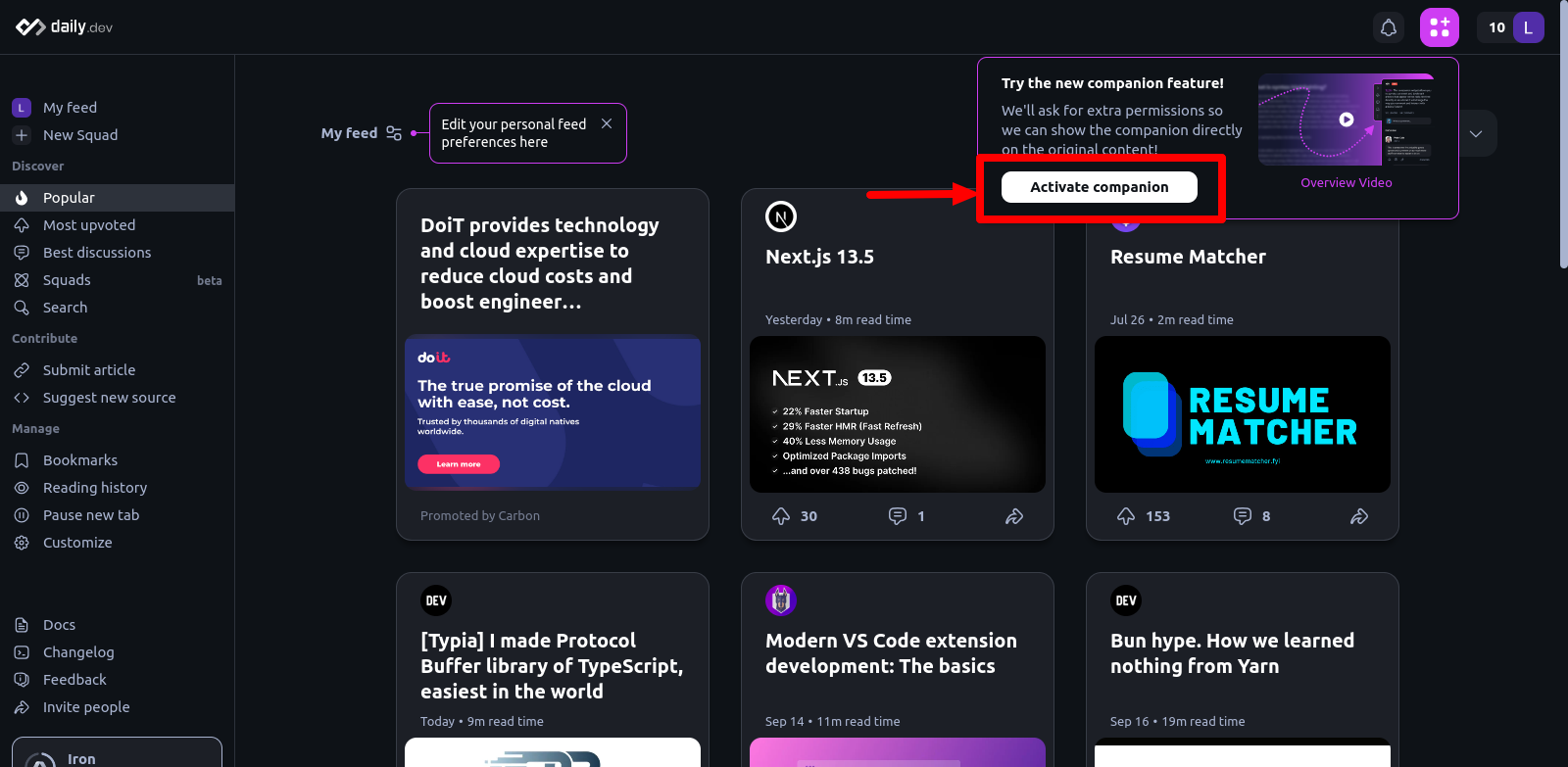Viewport: 1568px width, 767px height.
Task: Open Typia Protocol Buffer article title
Action: click(552, 666)
